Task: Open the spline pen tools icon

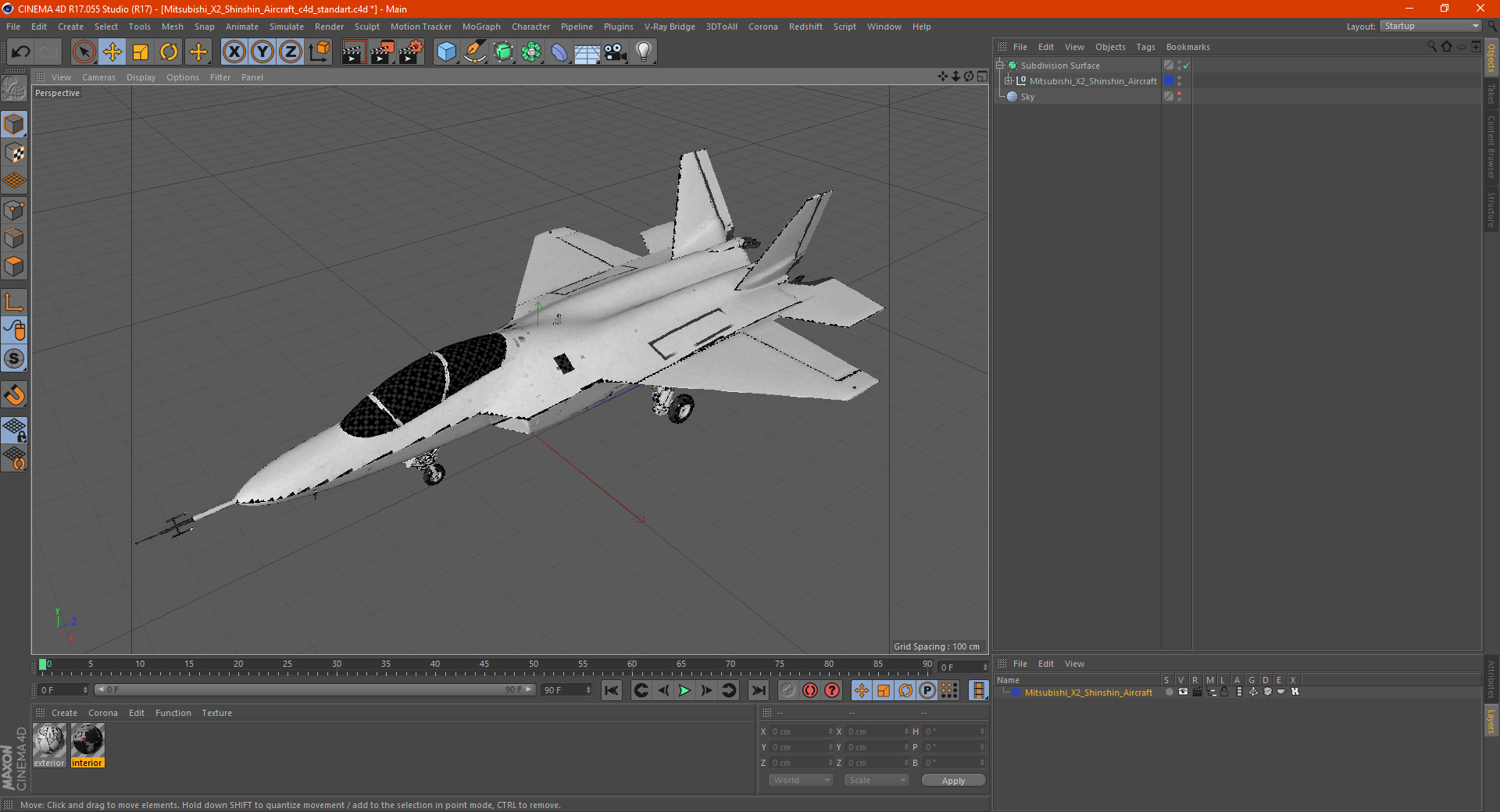Action: coord(475,52)
